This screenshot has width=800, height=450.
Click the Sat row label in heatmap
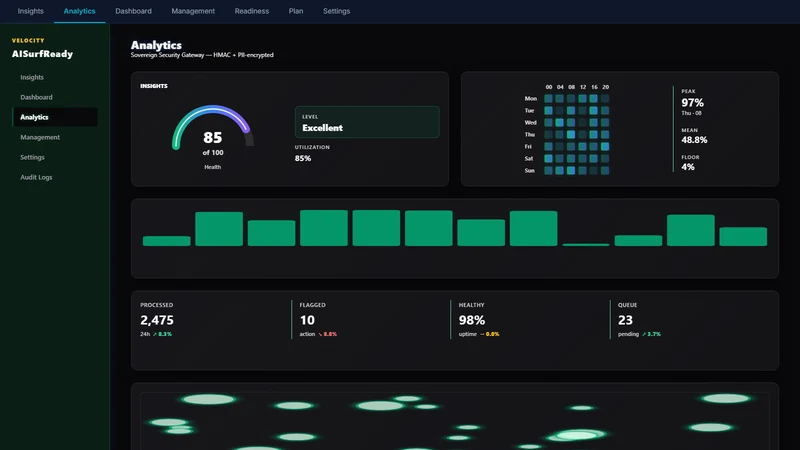pos(529,159)
